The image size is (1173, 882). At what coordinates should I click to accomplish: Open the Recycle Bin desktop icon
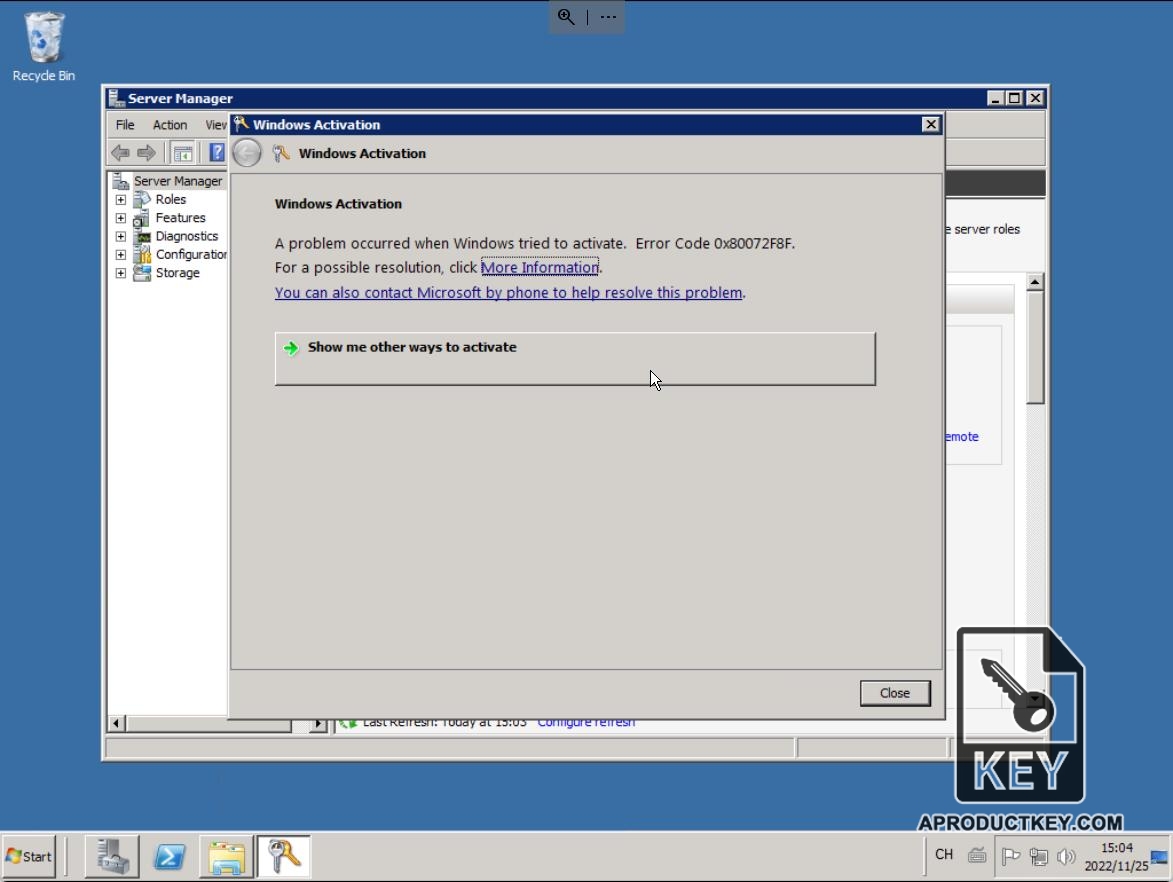[43, 46]
